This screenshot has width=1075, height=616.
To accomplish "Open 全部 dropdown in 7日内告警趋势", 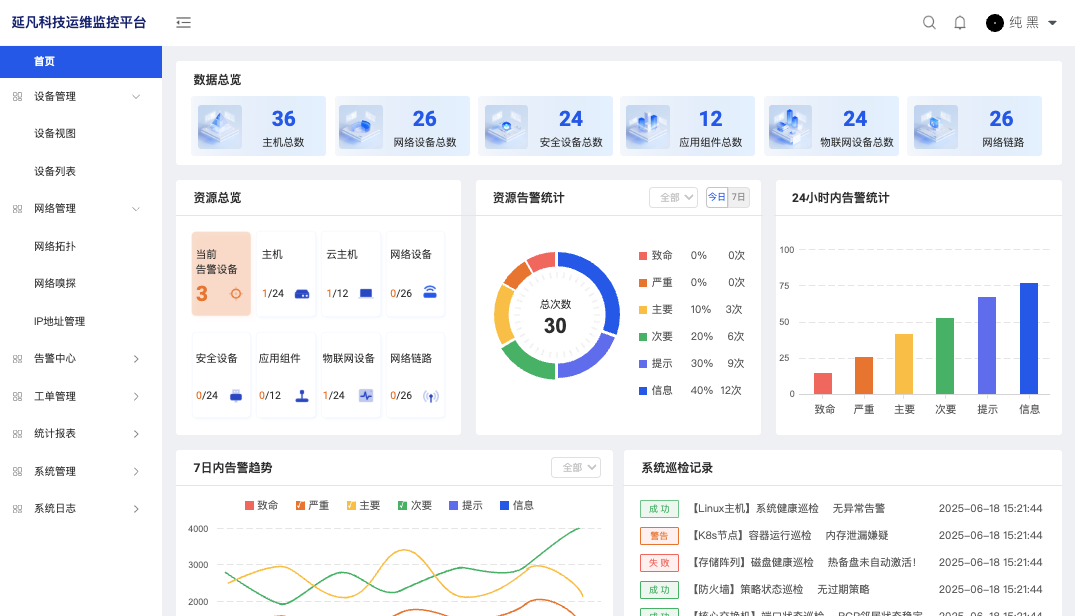I will [576, 467].
